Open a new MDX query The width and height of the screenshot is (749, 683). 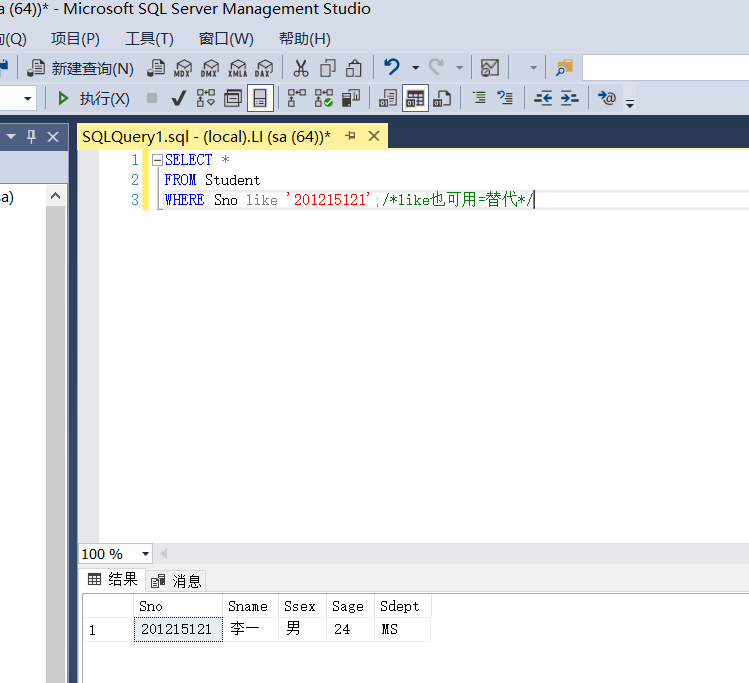click(182, 68)
